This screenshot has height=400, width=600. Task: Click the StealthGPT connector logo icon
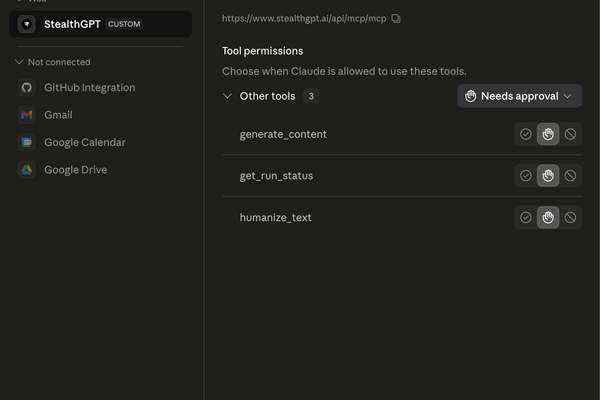[27, 24]
